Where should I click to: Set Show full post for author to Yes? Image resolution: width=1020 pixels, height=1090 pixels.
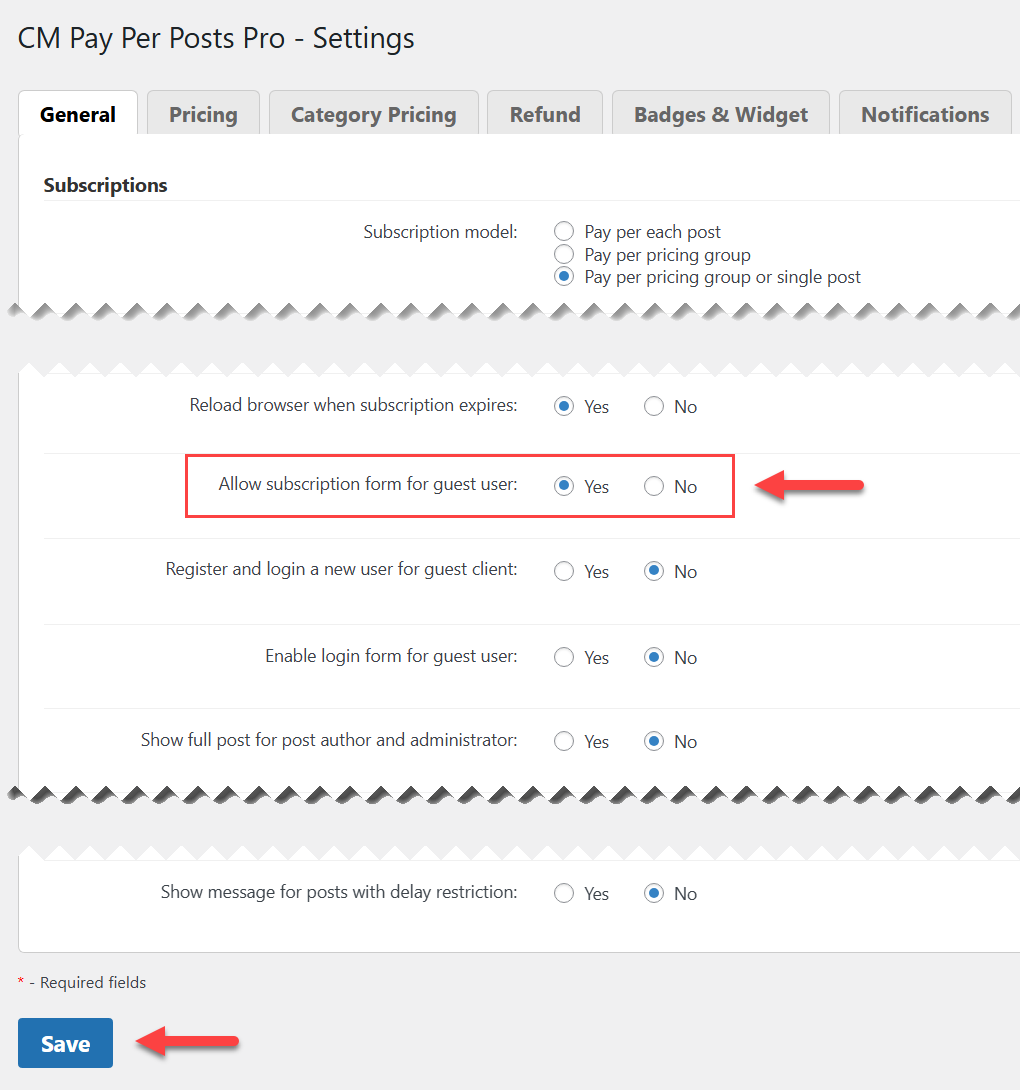pyautogui.click(x=564, y=741)
